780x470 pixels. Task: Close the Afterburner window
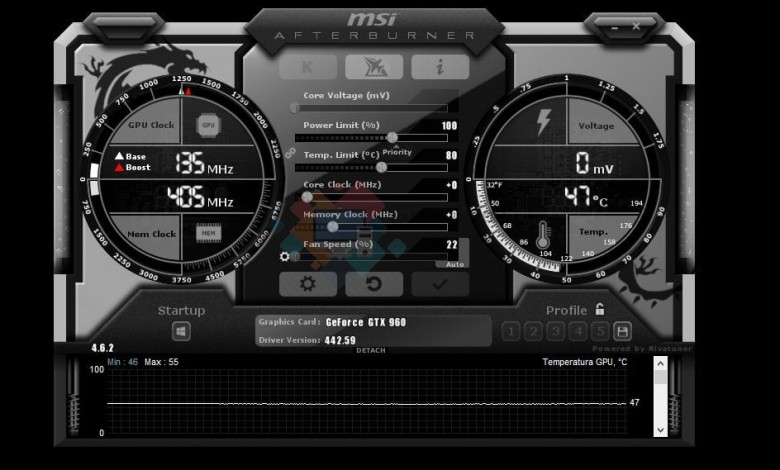636,26
